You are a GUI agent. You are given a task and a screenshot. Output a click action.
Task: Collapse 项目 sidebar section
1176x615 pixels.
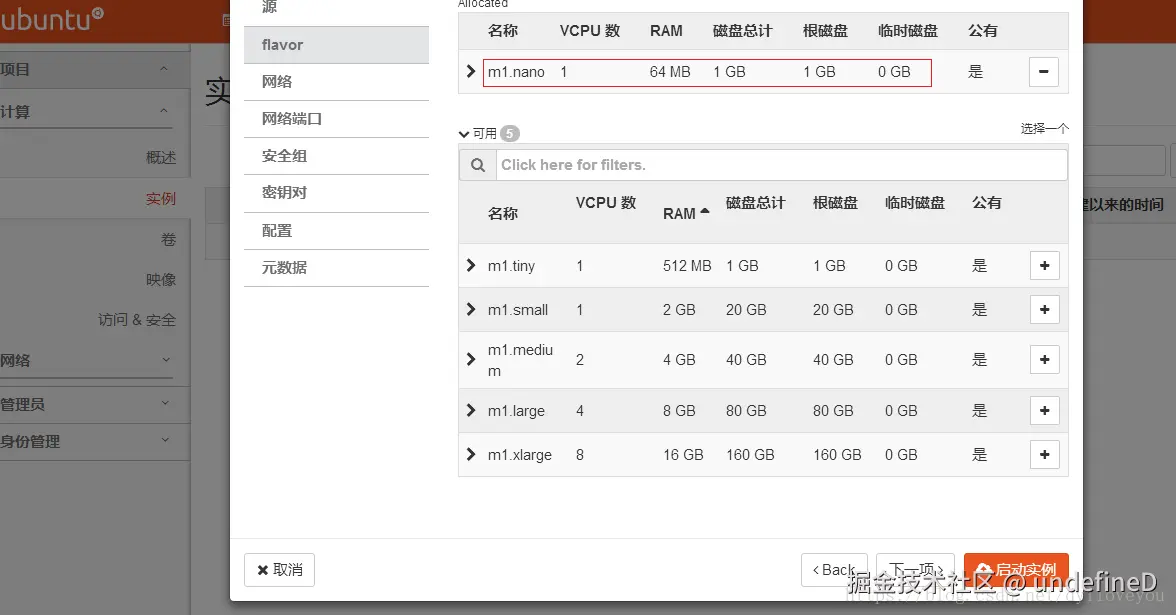pyautogui.click(x=164, y=69)
